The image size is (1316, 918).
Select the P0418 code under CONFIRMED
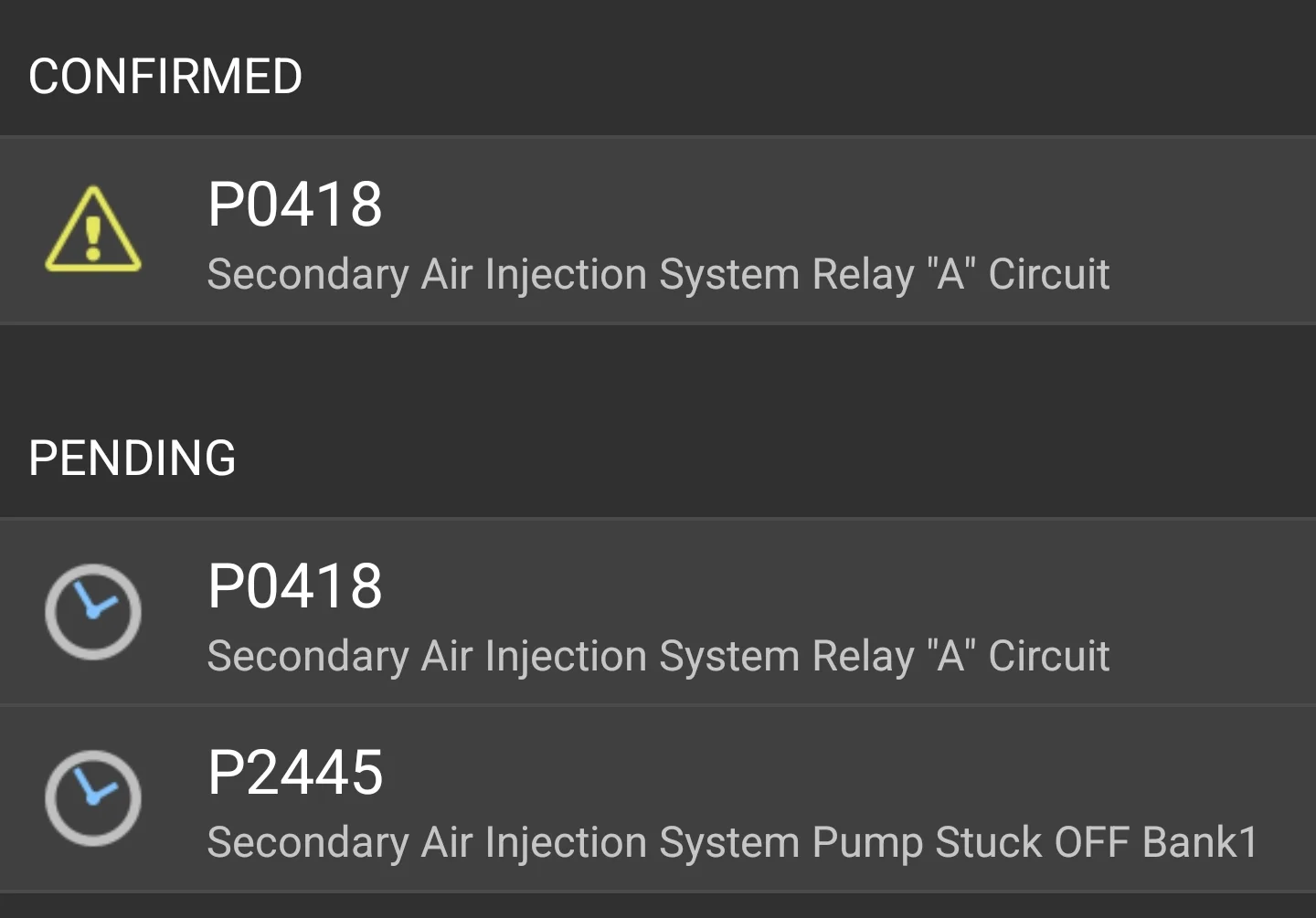(294, 204)
